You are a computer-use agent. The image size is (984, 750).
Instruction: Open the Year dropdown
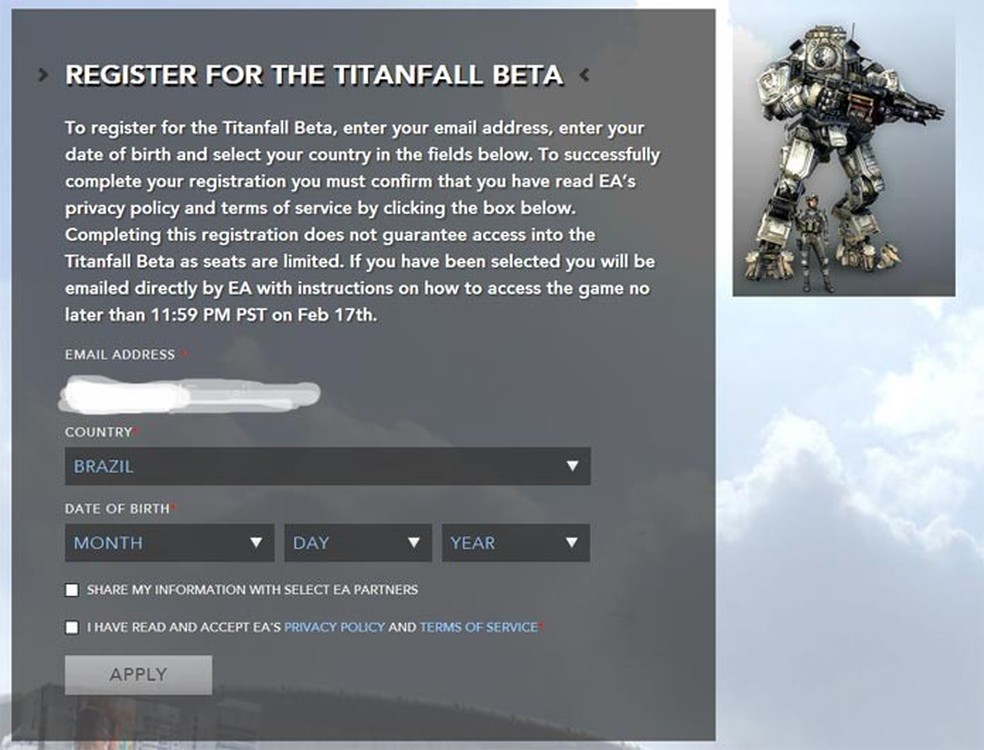tap(515, 543)
